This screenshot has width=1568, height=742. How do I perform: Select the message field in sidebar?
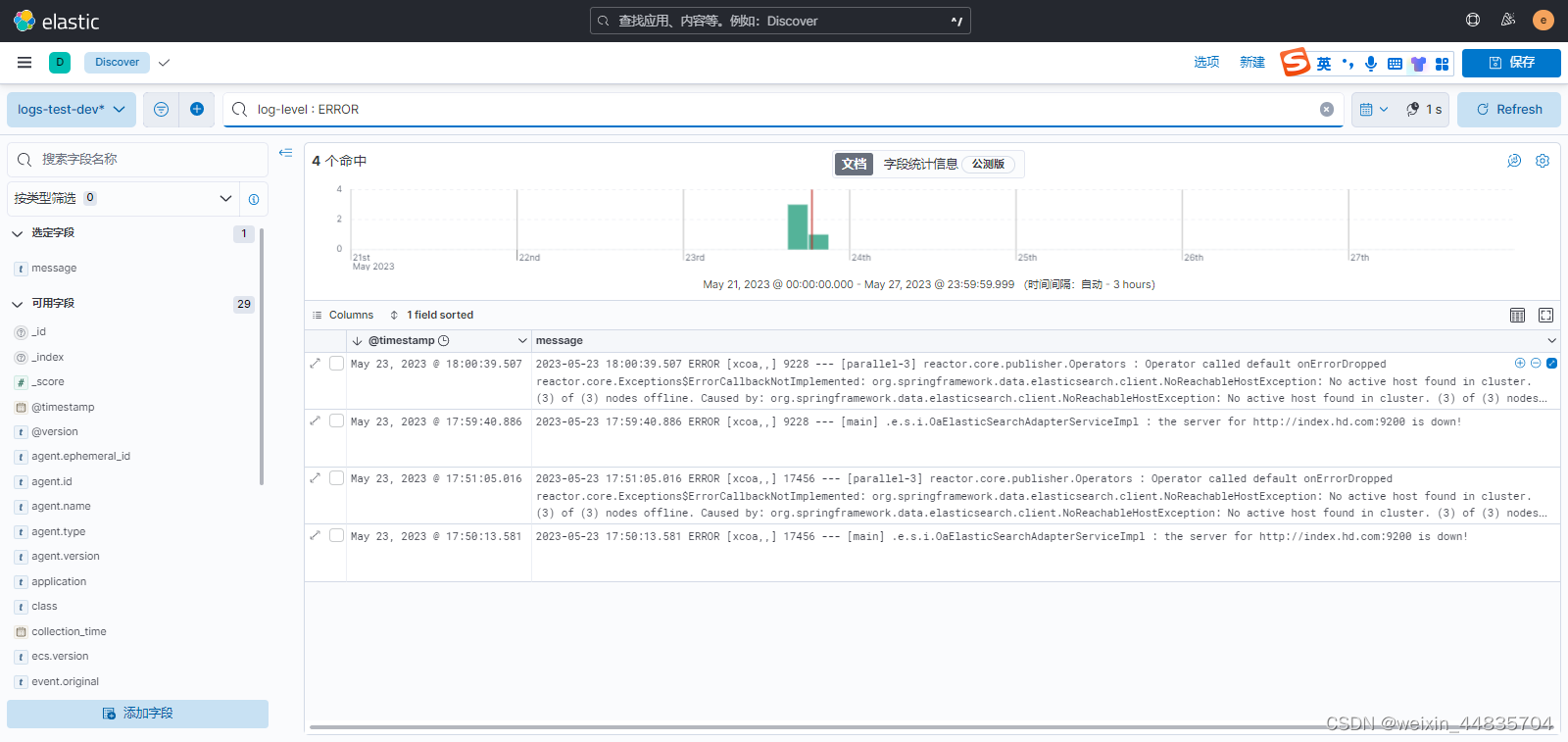(x=54, y=269)
